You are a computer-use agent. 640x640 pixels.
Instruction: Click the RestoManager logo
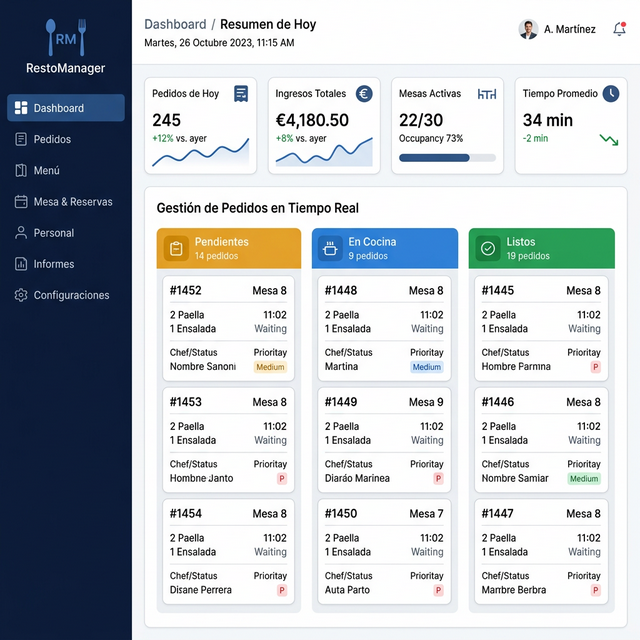pyautogui.click(x=66, y=46)
